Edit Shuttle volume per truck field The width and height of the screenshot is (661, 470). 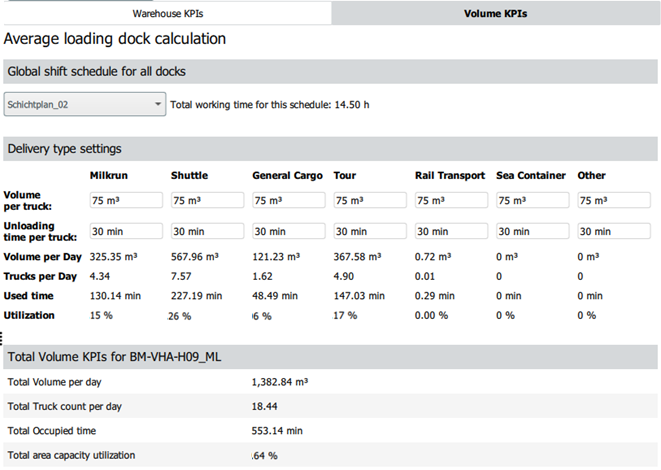click(x=207, y=200)
